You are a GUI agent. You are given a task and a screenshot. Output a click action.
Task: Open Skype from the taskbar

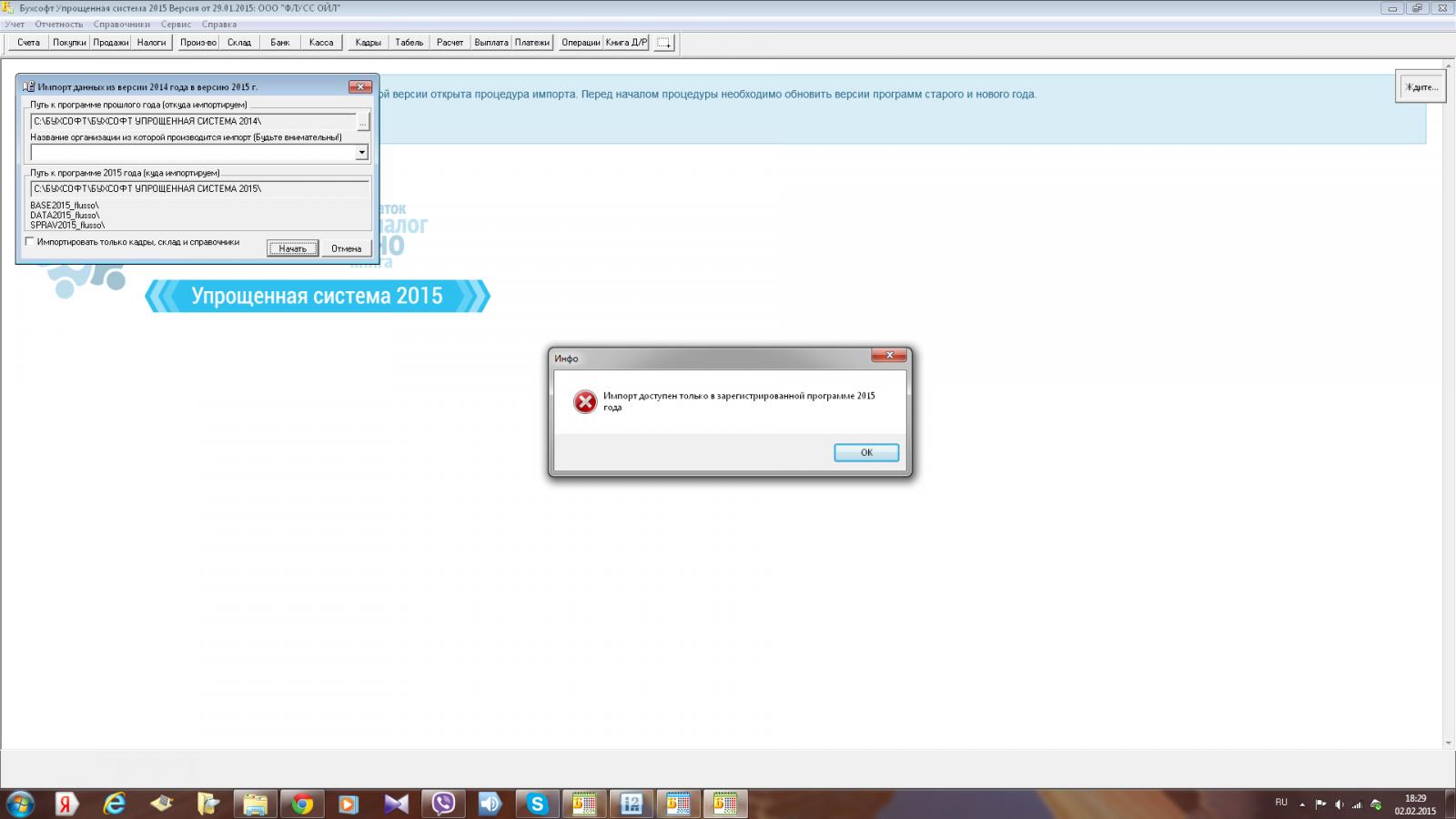click(x=537, y=804)
